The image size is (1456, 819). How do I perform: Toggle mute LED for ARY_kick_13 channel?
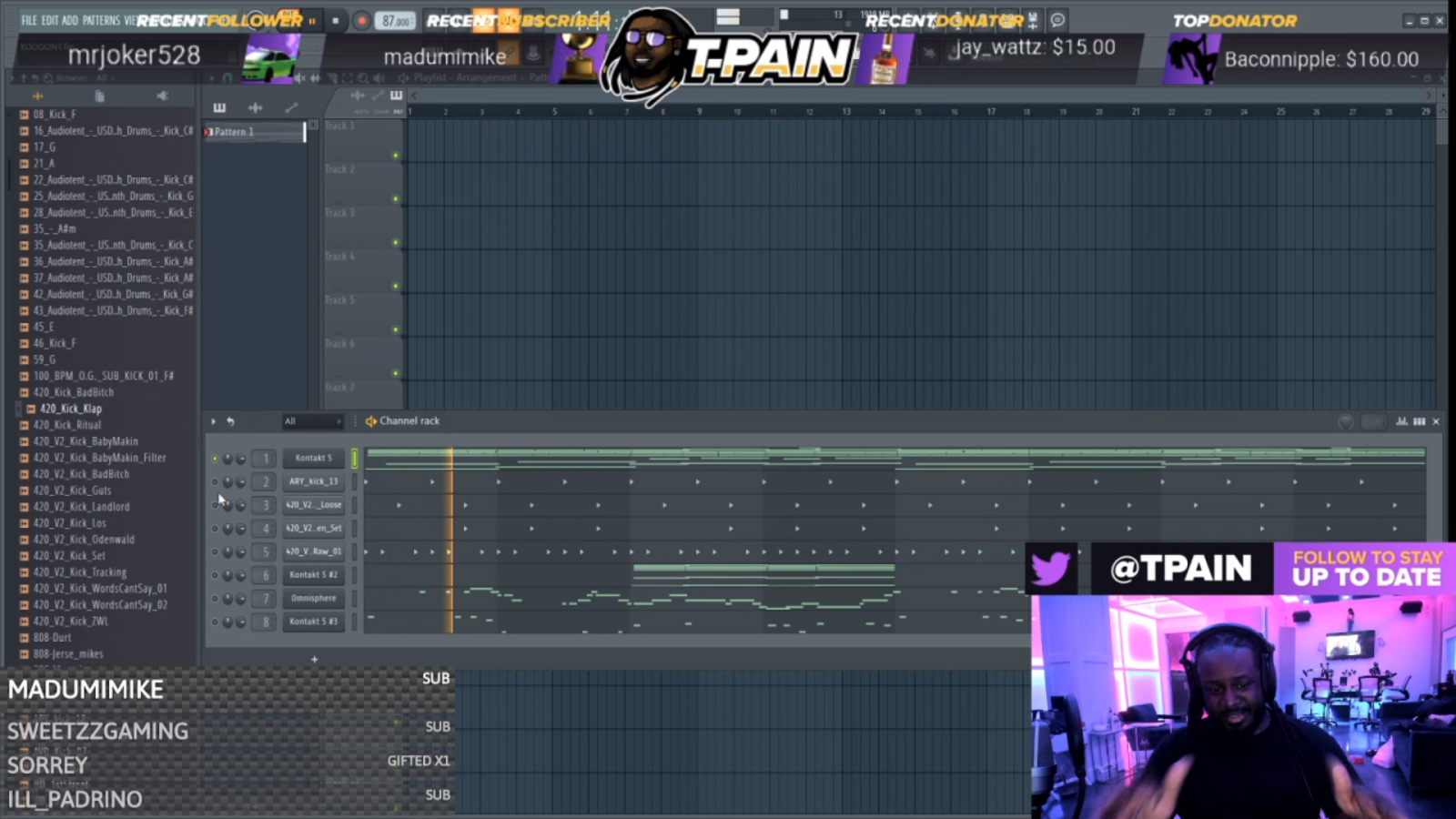point(215,482)
